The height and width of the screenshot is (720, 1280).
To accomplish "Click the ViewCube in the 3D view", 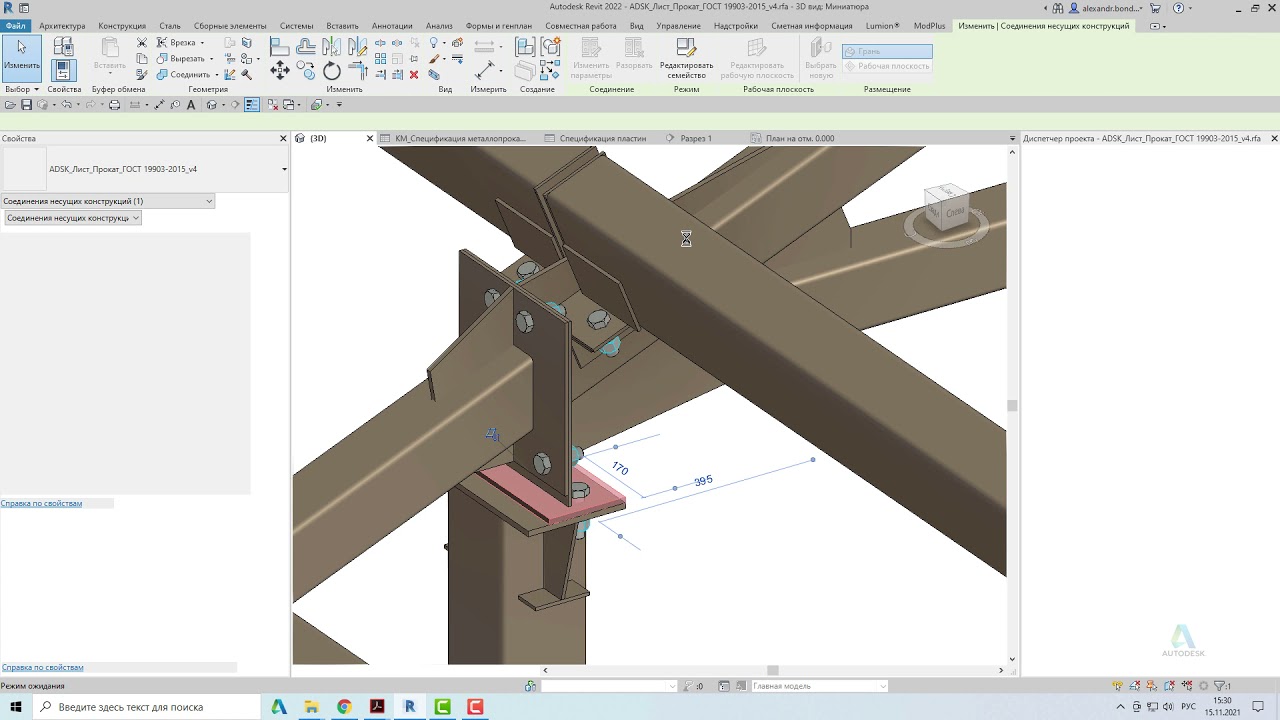I will pyautogui.click(x=946, y=208).
